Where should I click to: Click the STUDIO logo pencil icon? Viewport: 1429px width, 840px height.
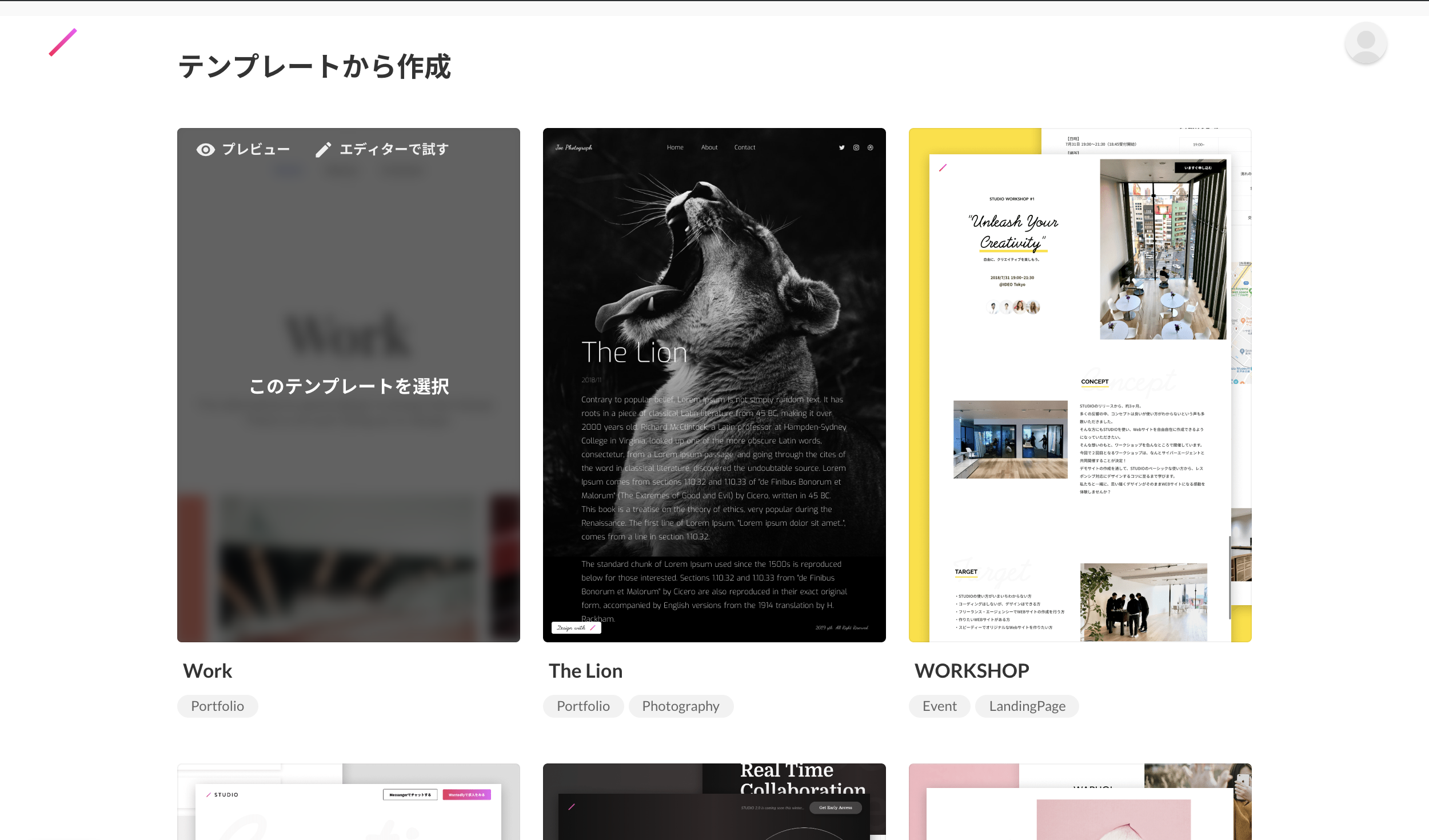point(63,42)
